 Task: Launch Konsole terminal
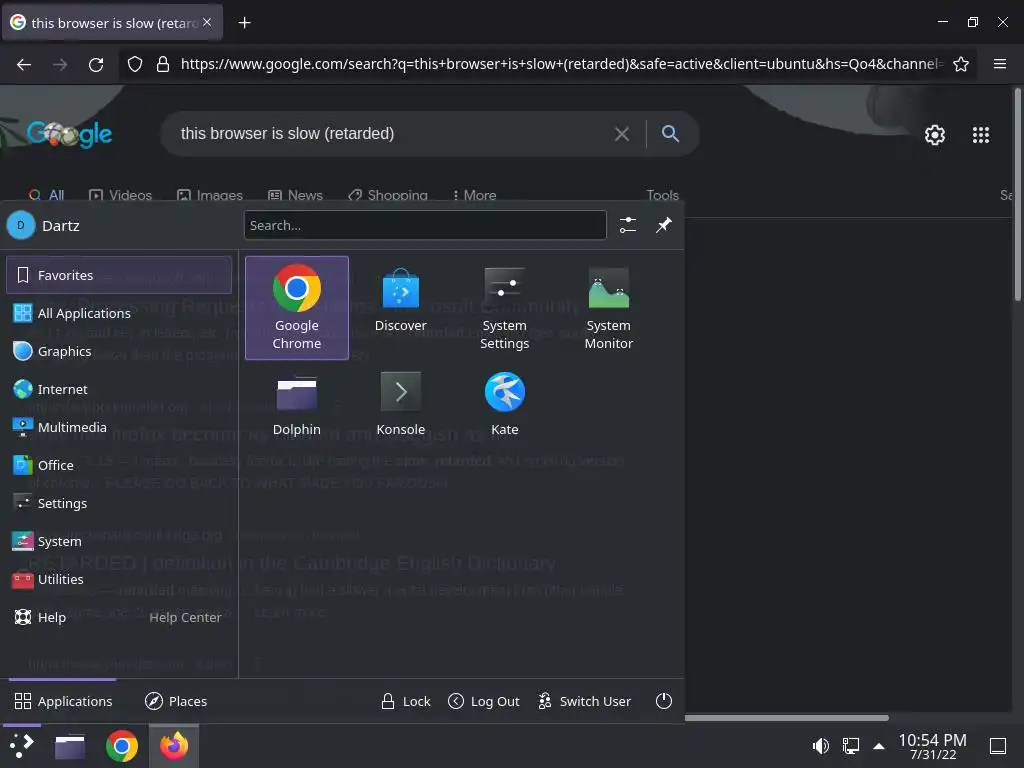(400, 404)
